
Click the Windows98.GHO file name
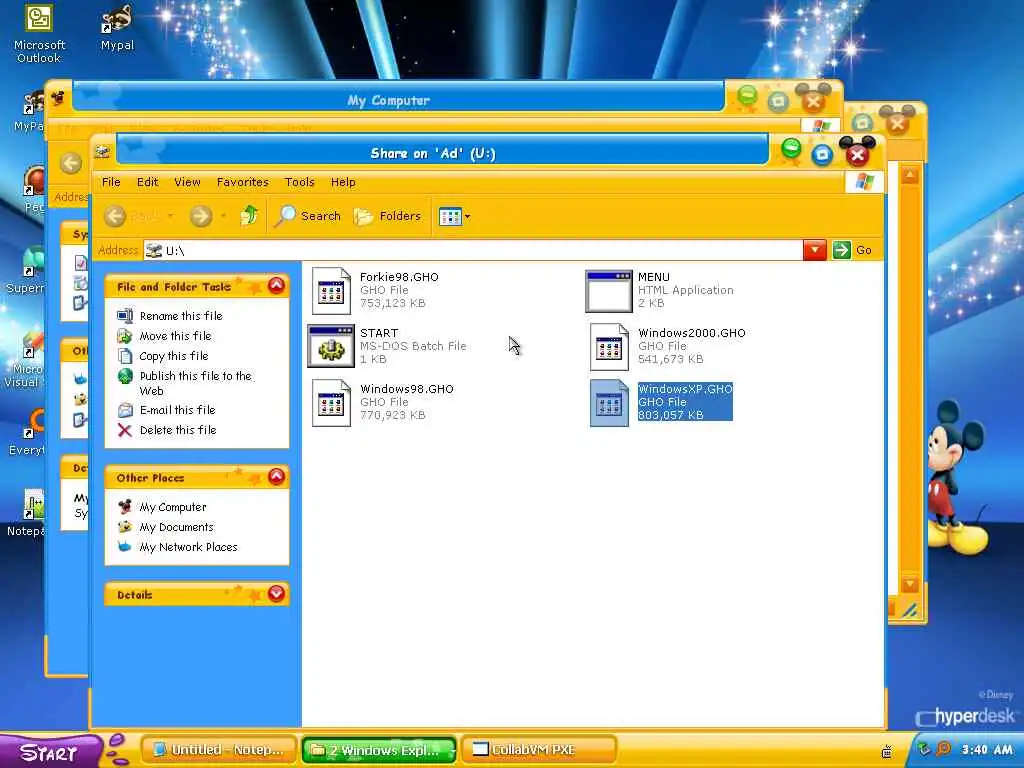coord(407,389)
